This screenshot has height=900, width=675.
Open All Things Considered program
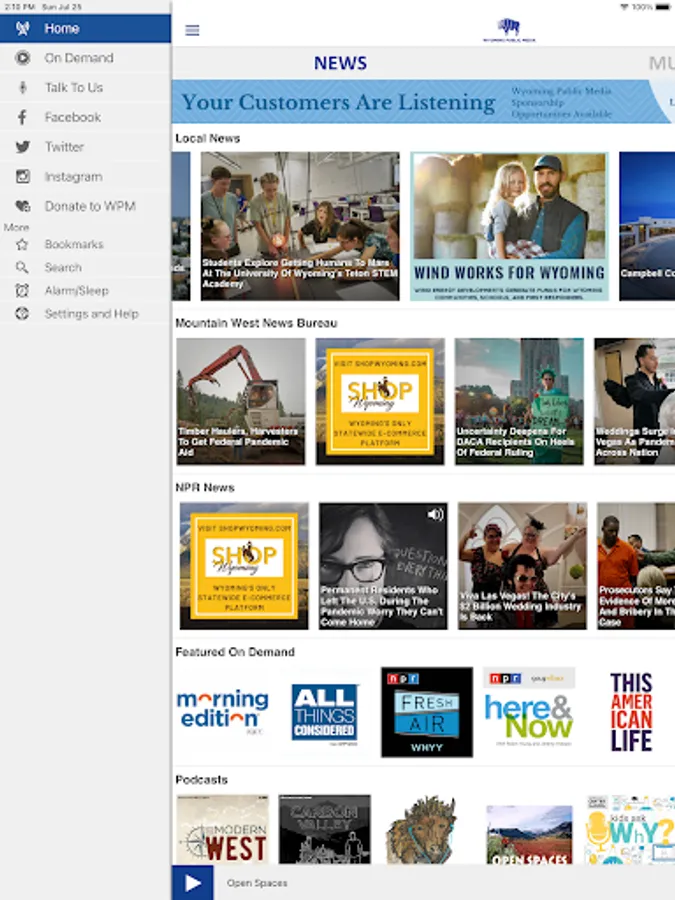coord(325,712)
